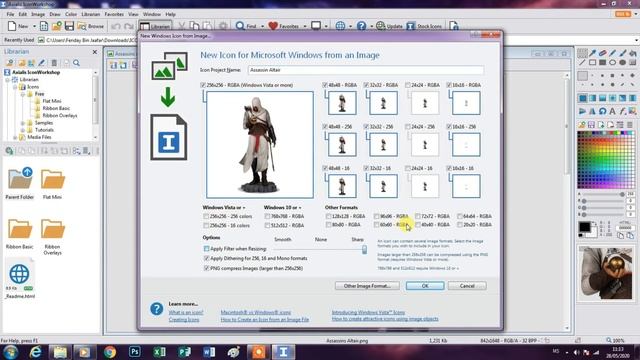Viewport: 640px width, 360px height.
Task: Toggle the Librarian toolbar button
Action: point(155,26)
